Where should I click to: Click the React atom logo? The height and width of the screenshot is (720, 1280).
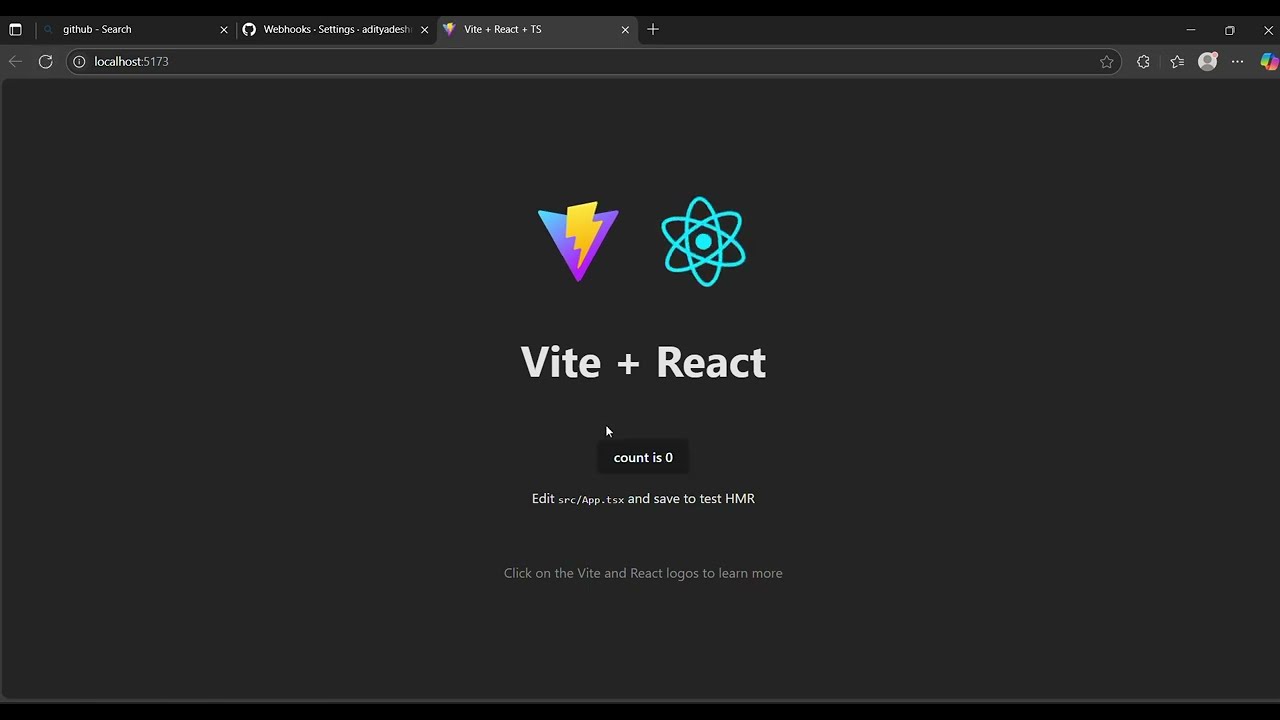click(703, 241)
